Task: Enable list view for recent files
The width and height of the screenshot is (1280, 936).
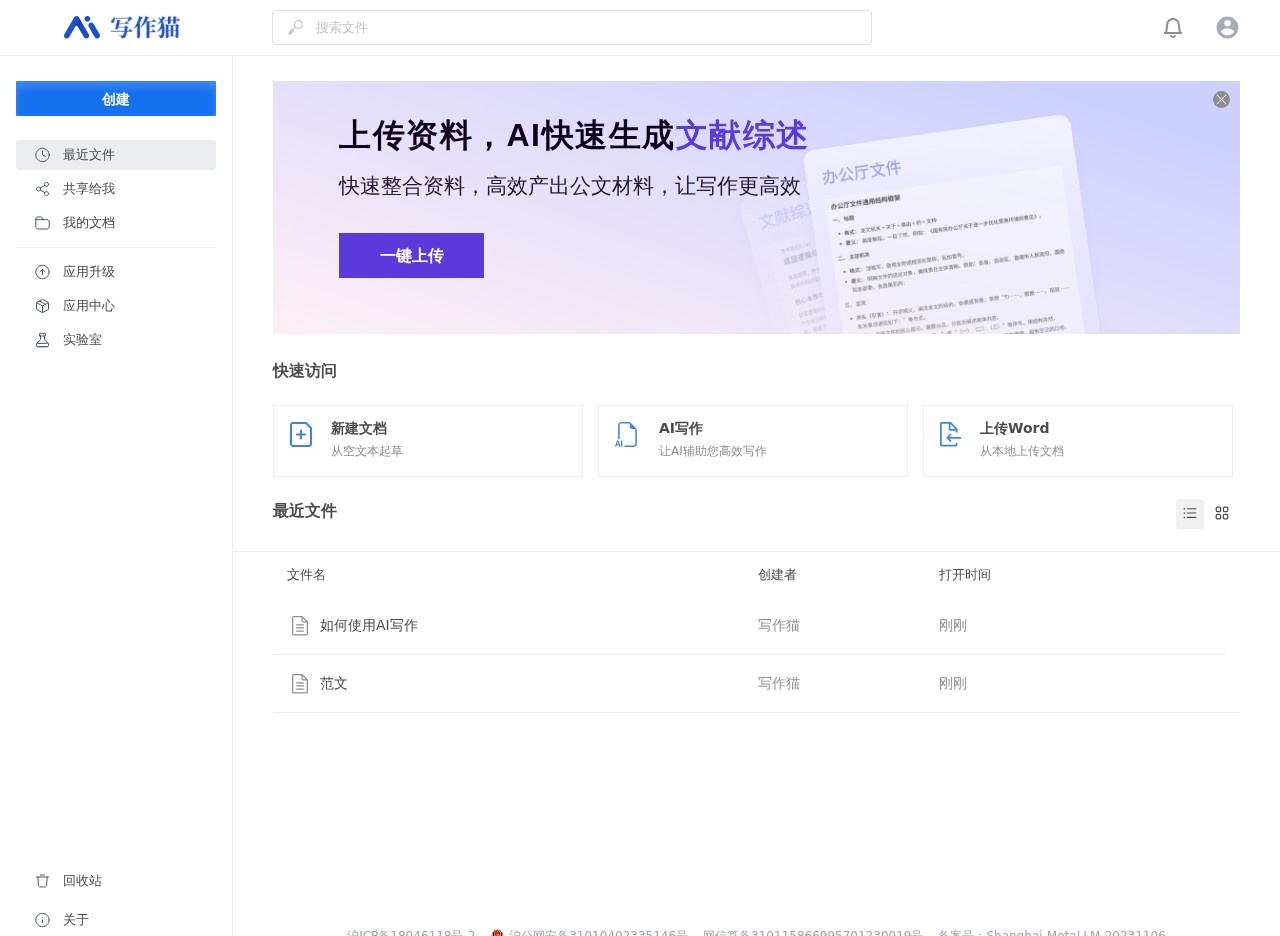Action: (1190, 513)
